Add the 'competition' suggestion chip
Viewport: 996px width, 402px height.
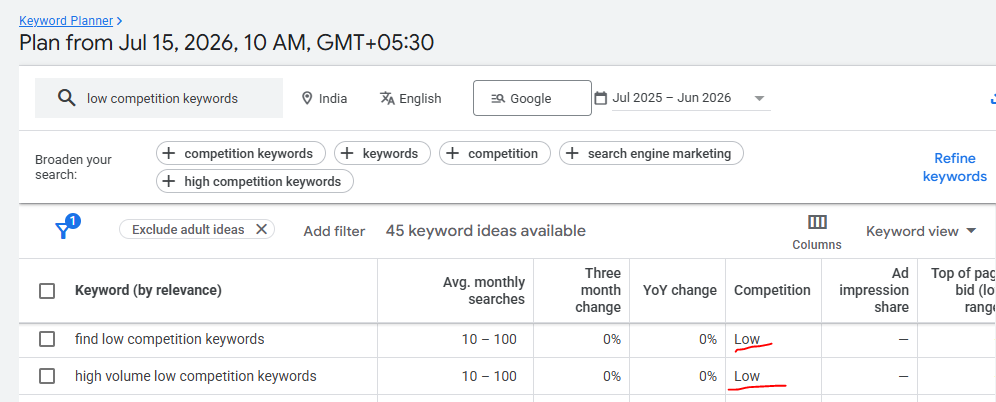[x=495, y=153]
